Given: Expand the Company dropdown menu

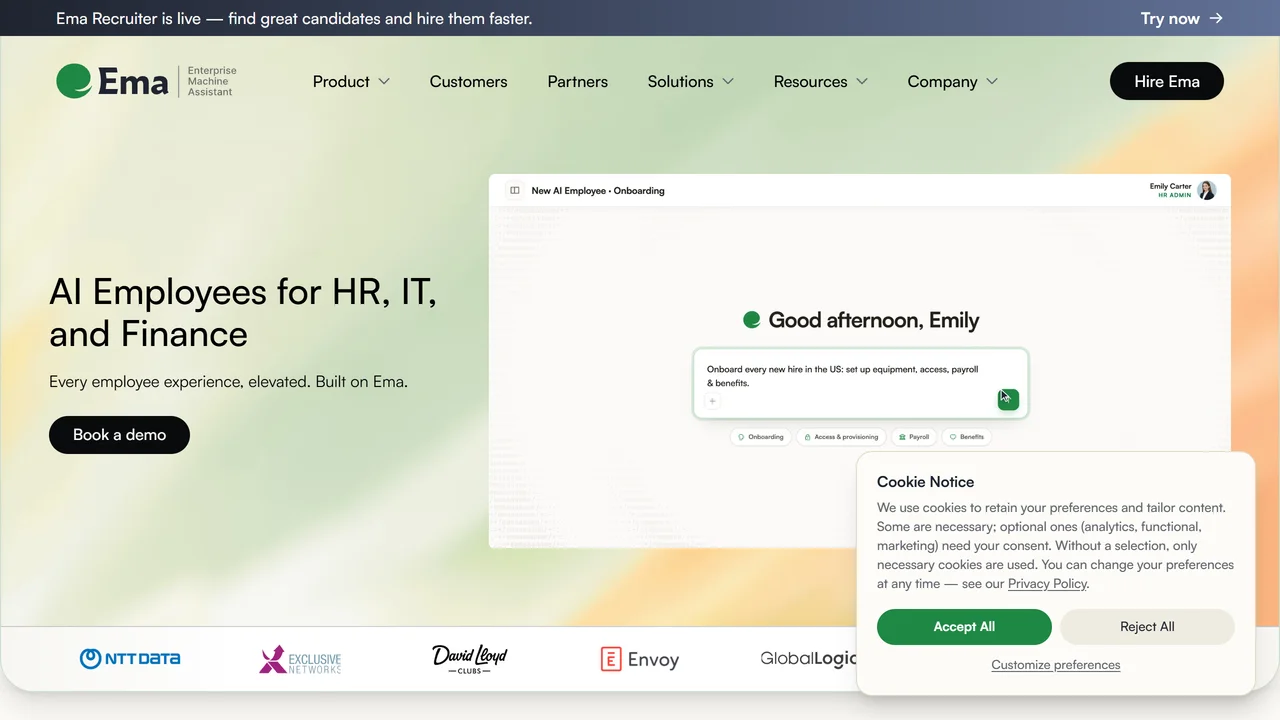Looking at the screenshot, I should point(953,81).
